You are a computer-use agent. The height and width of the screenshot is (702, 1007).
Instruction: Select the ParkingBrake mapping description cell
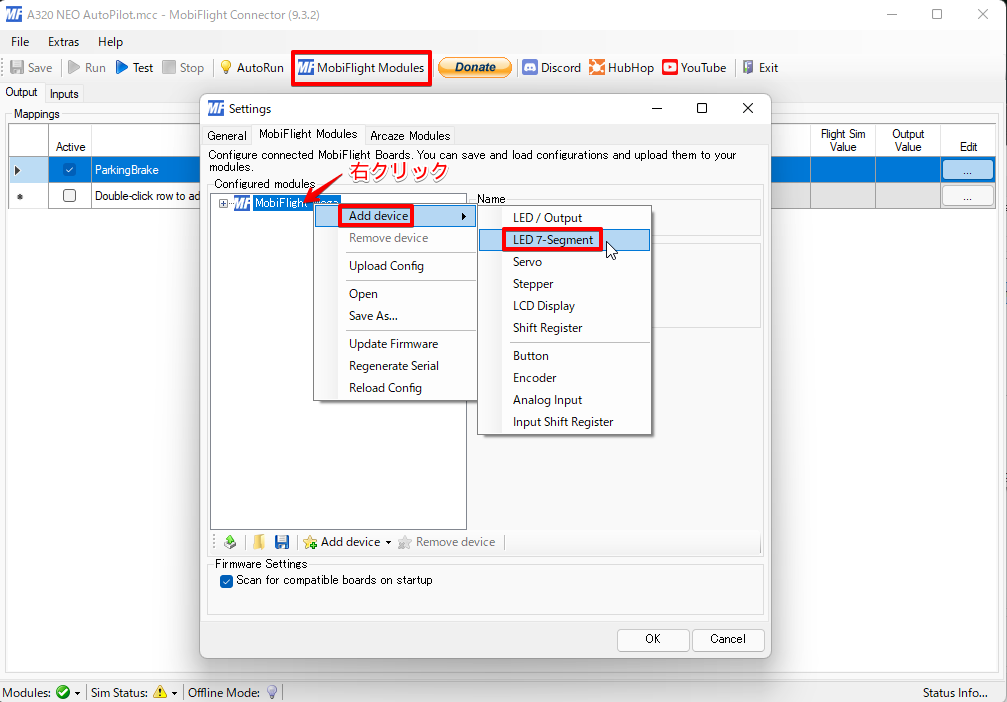[x=146, y=170]
